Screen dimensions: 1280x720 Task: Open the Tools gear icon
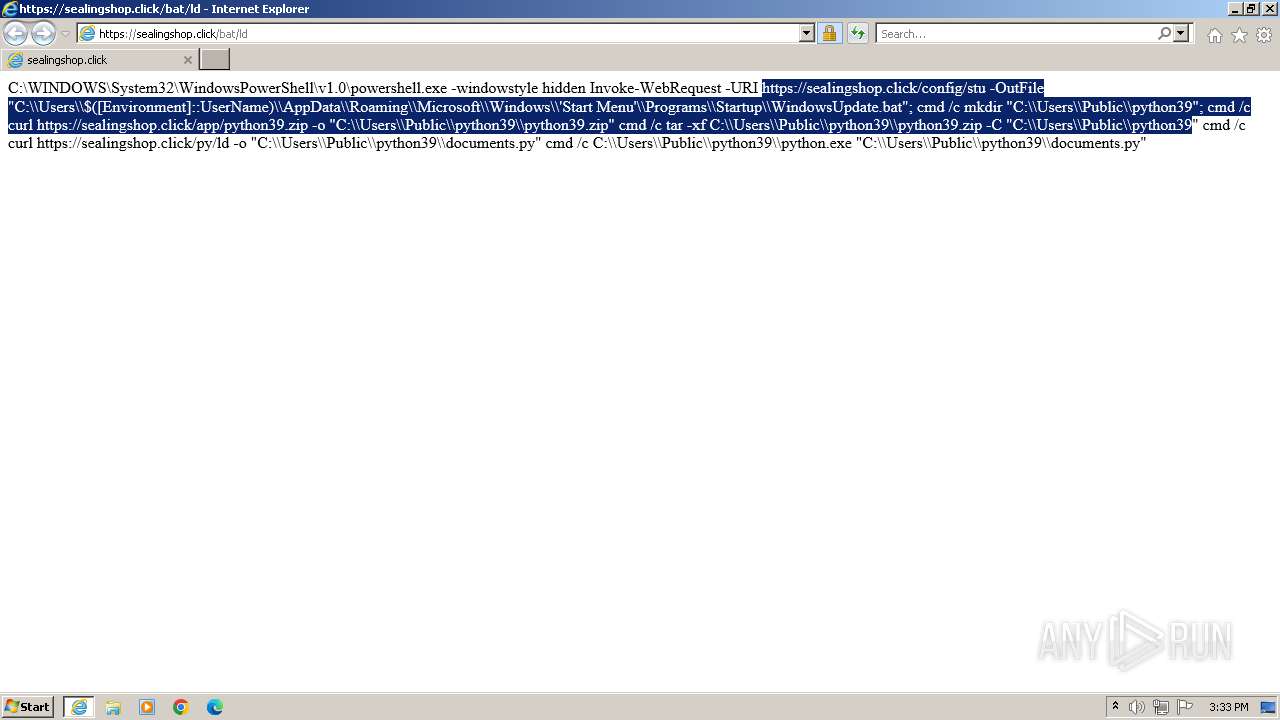point(1264,35)
